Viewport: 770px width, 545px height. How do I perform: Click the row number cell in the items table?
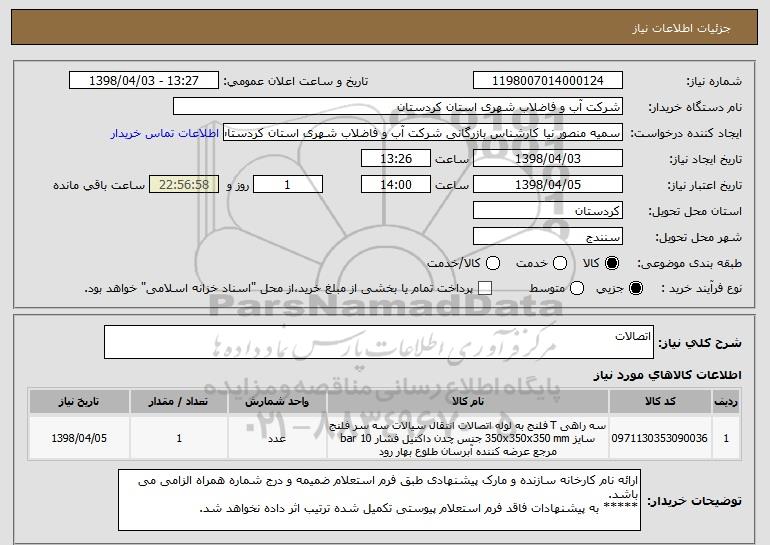pos(726,438)
